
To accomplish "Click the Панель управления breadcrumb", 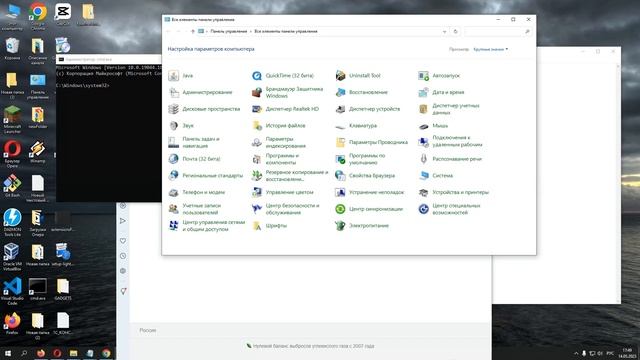I will [x=229, y=31].
